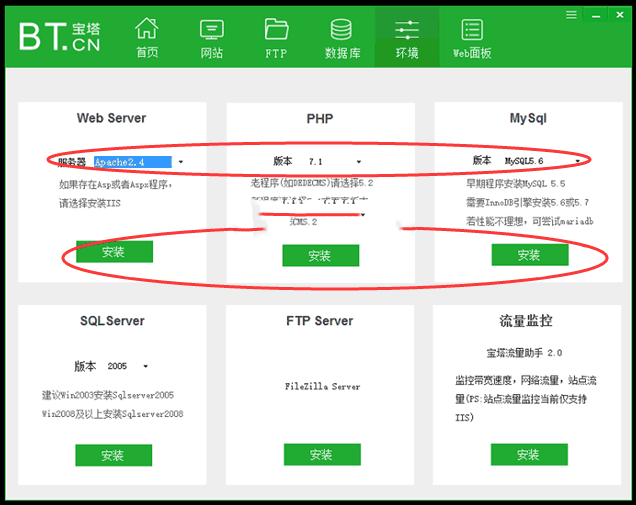Click the PHP card title

point(320,119)
